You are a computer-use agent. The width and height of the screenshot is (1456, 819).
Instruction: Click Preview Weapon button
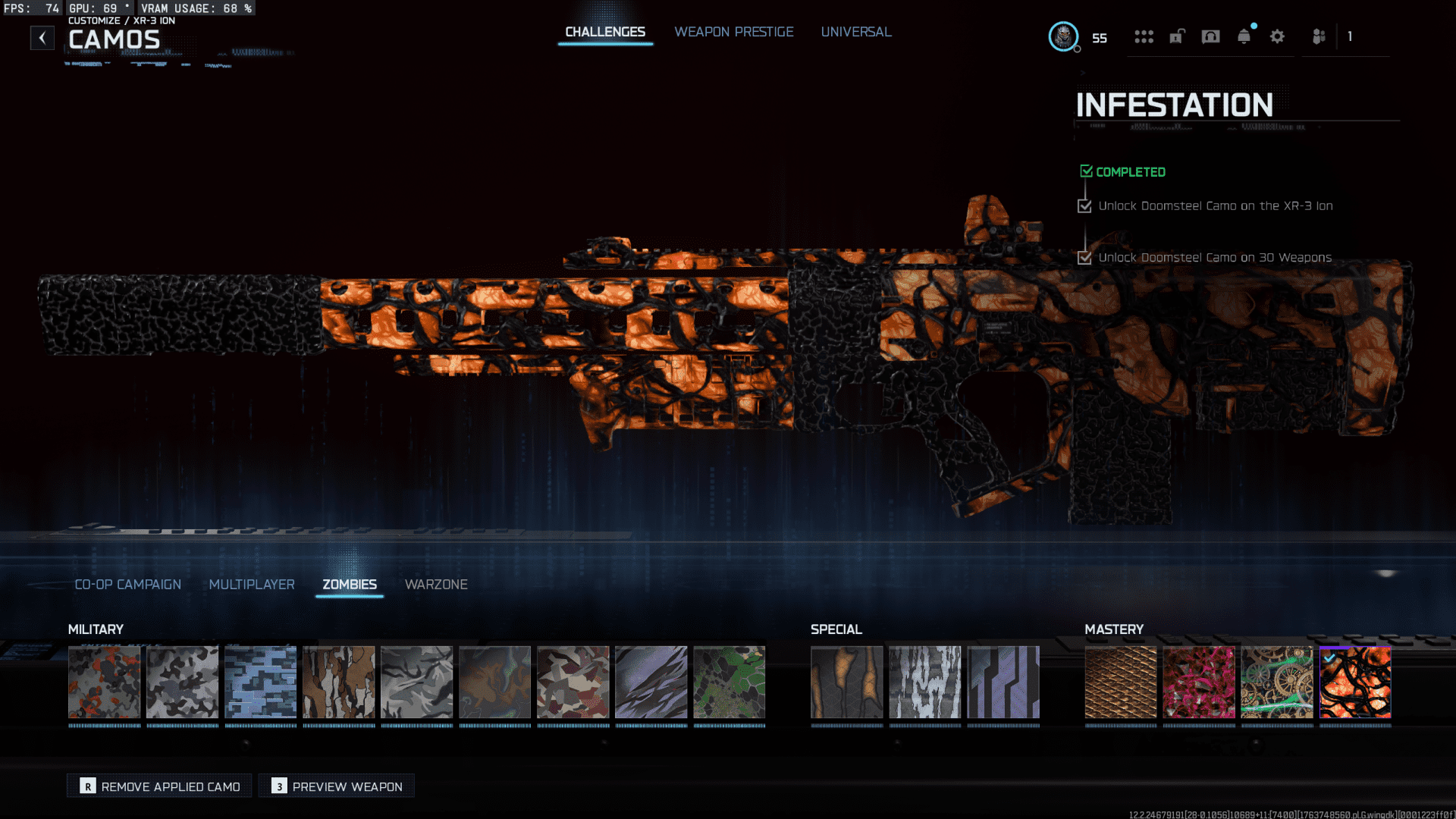pyautogui.click(x=337, y=786)
